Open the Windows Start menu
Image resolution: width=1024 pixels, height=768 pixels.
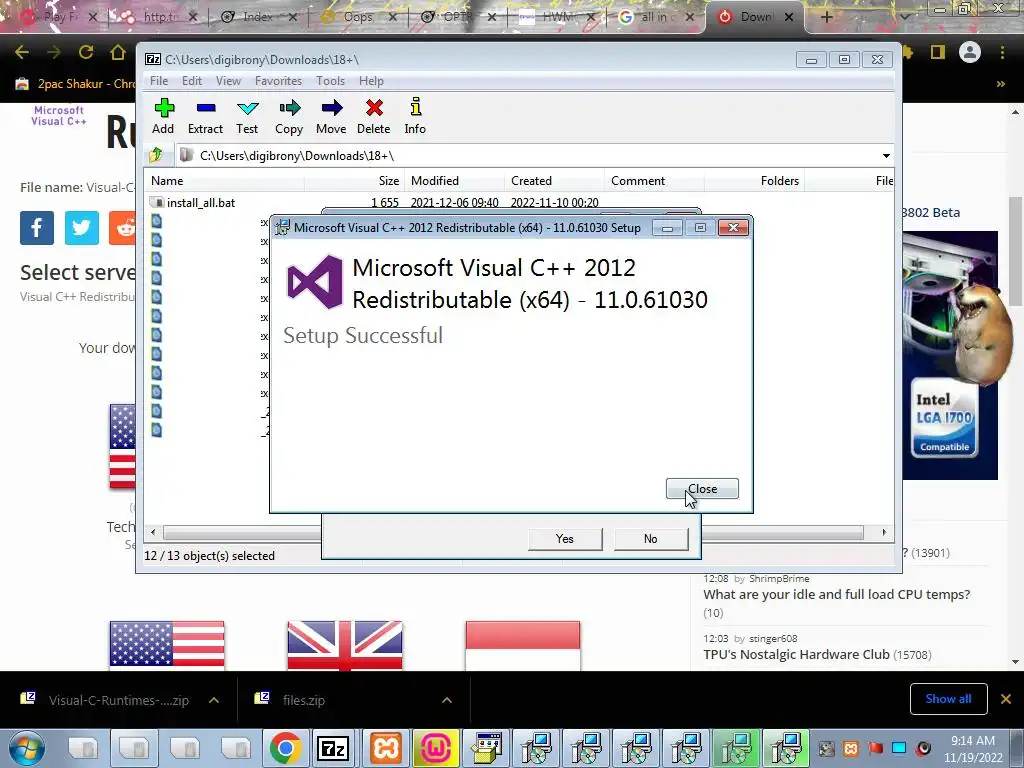click(26, 748)
